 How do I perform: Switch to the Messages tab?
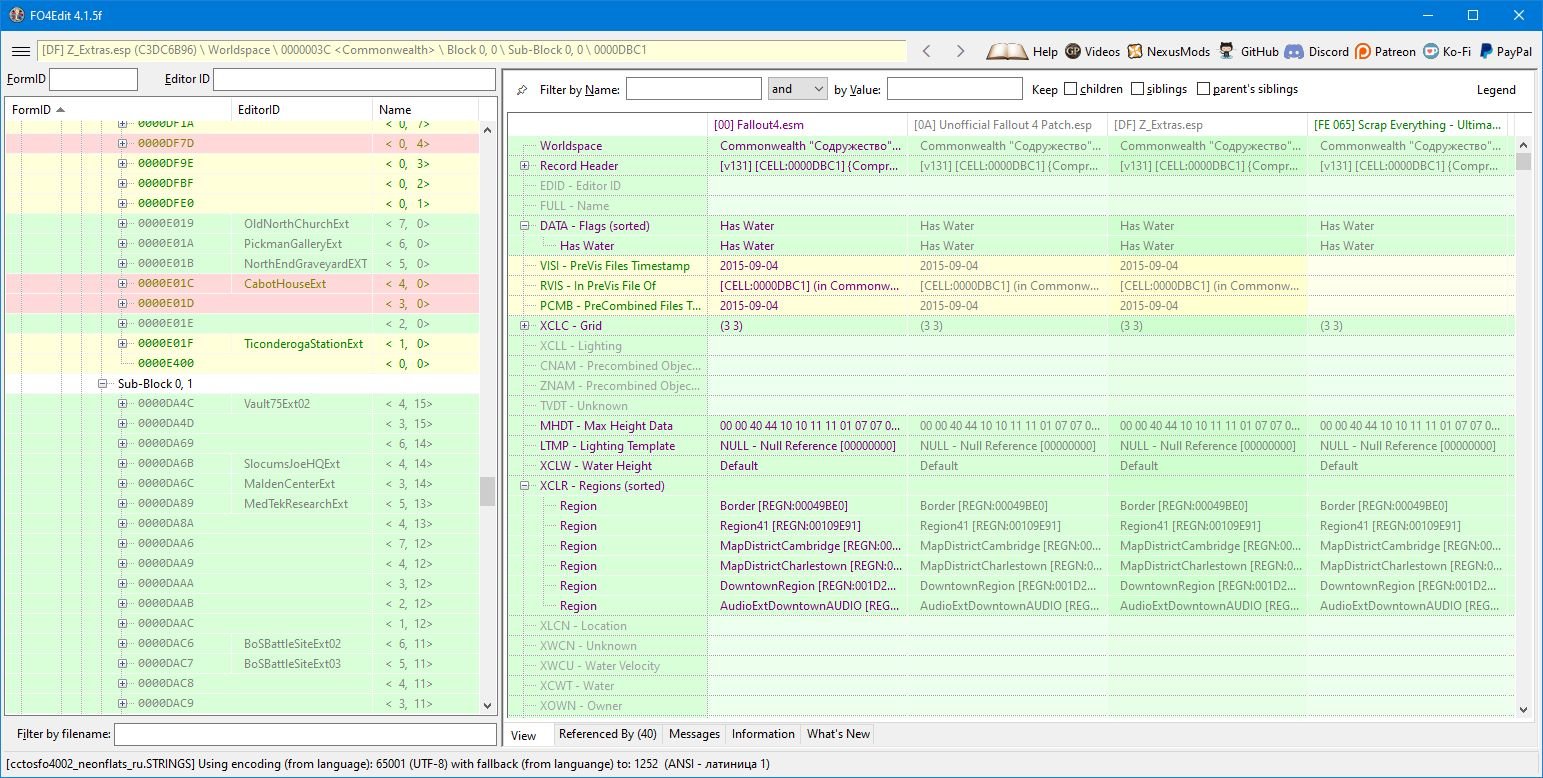pos(694,734)
